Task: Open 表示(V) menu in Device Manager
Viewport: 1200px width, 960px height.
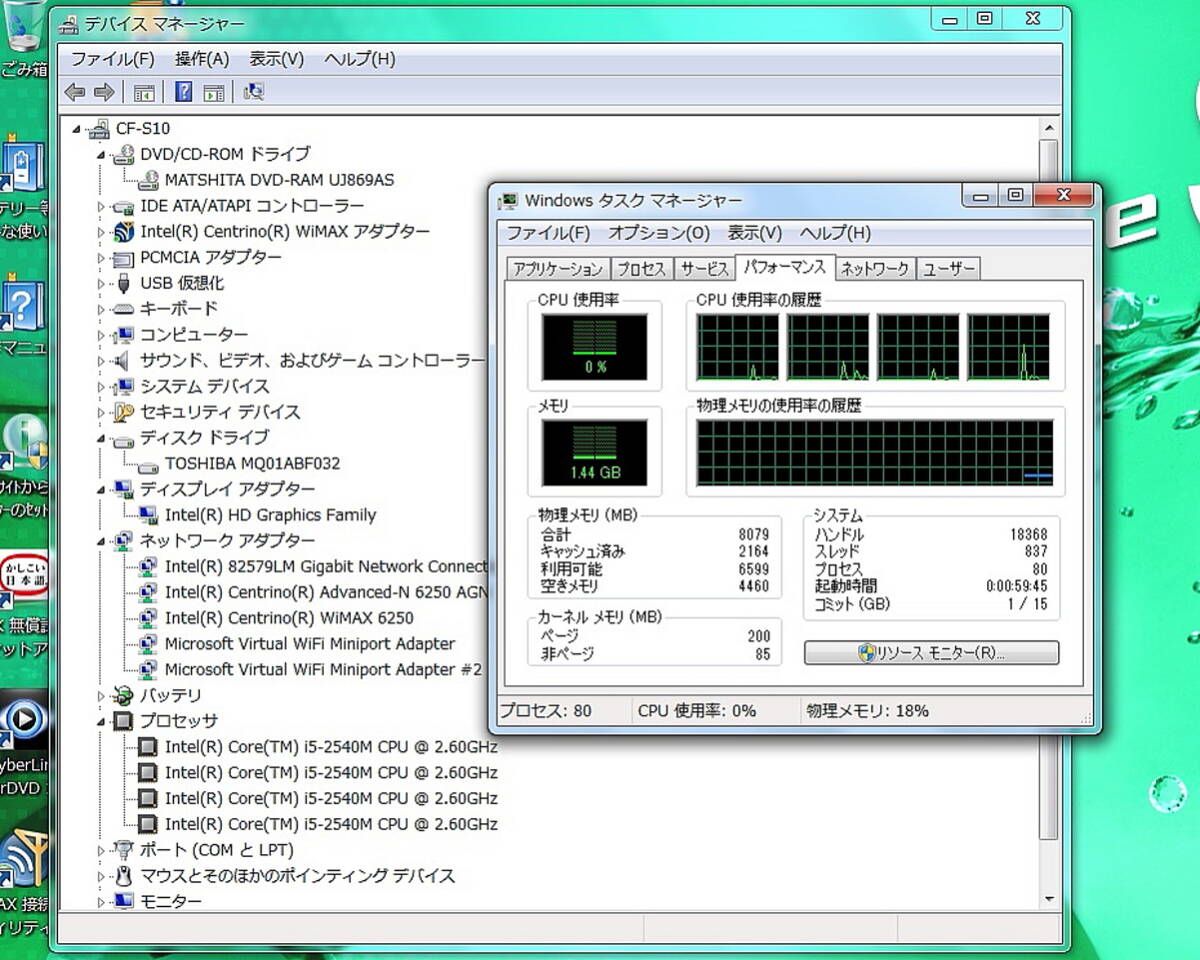Action: pos(276,59)
